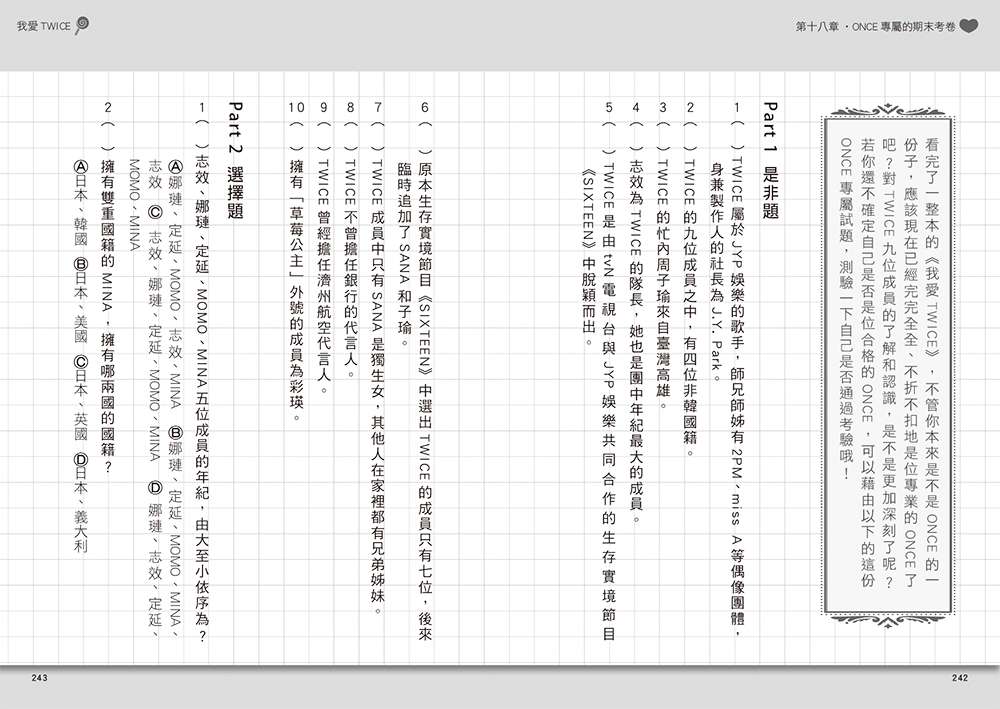
Task: Choose option Ⓒ 日本、英國
Action: [81, 398]
